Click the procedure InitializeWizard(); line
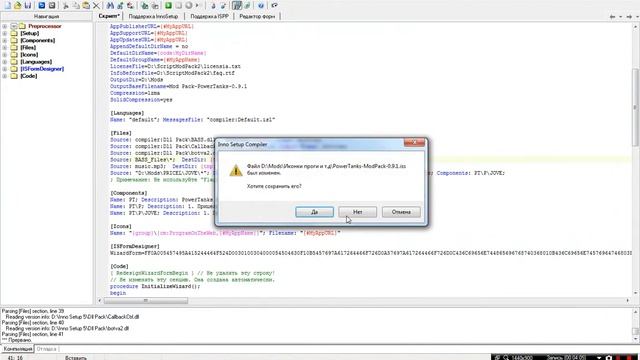The width and height of the screenshot is (640, 360). coord(155,287)
